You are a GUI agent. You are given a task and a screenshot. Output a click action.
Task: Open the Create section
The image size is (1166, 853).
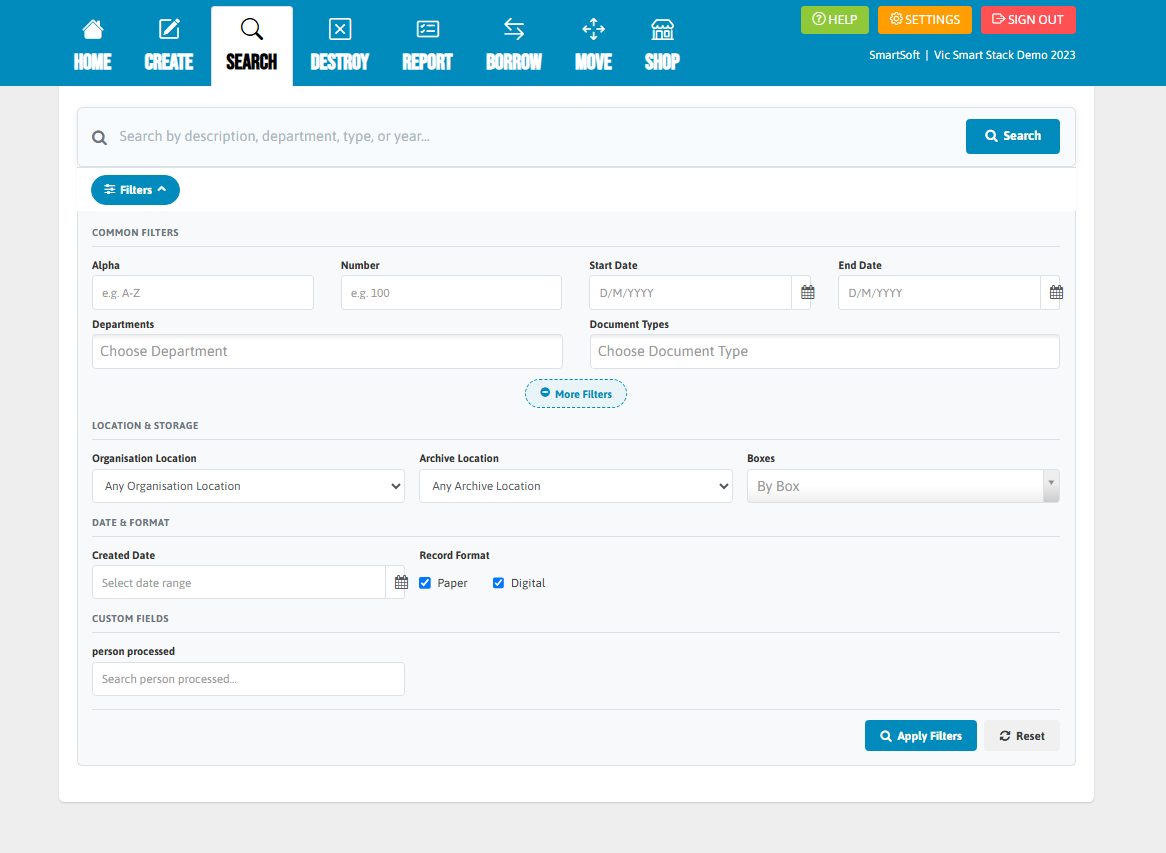pyautogui.click(x=169, y=45)
